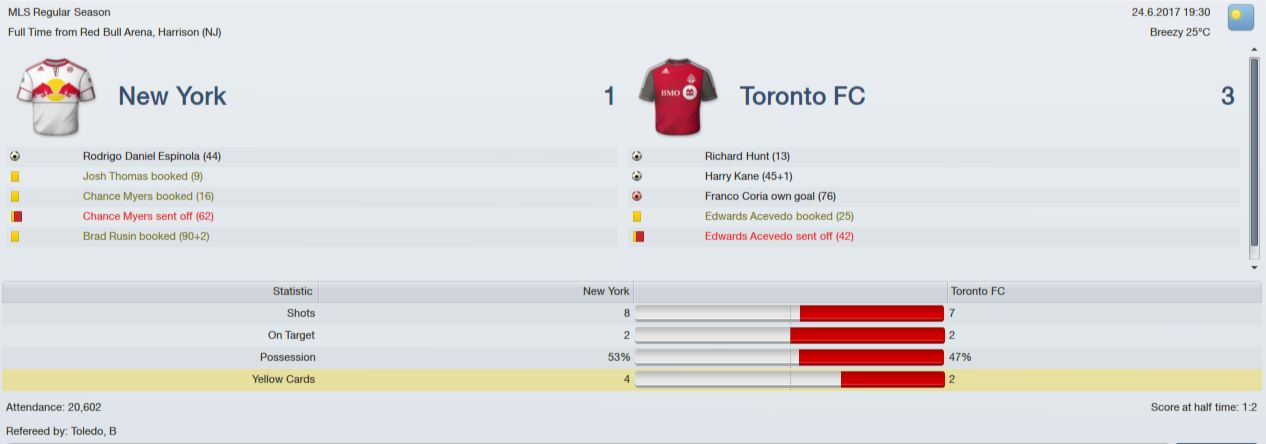
Task: Click scroll down arrow of events list
Action: 1254,268
